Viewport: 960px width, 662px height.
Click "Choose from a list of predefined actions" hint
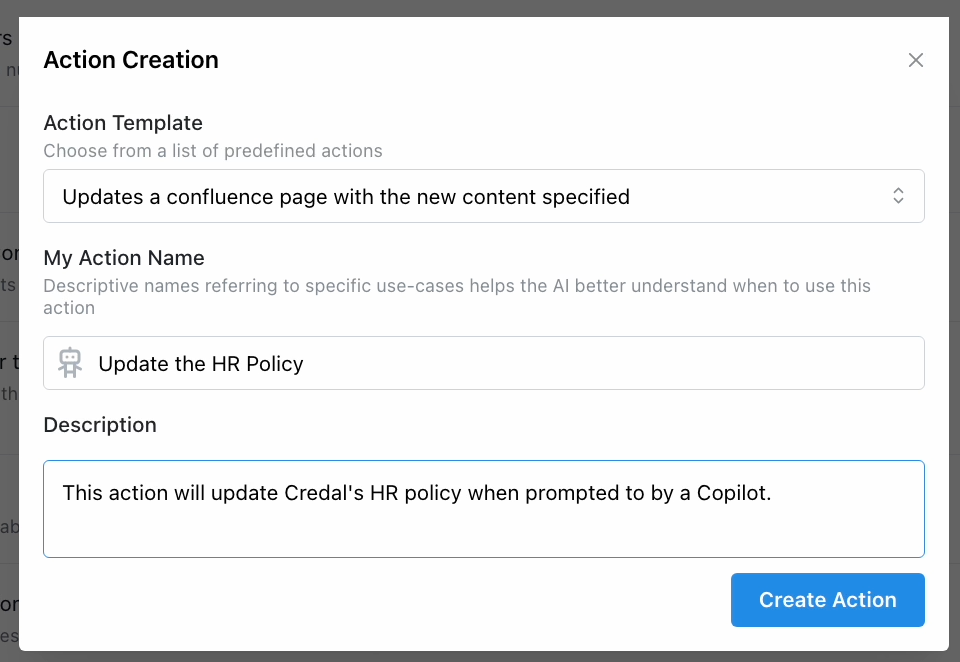click(x=213, y=151)
